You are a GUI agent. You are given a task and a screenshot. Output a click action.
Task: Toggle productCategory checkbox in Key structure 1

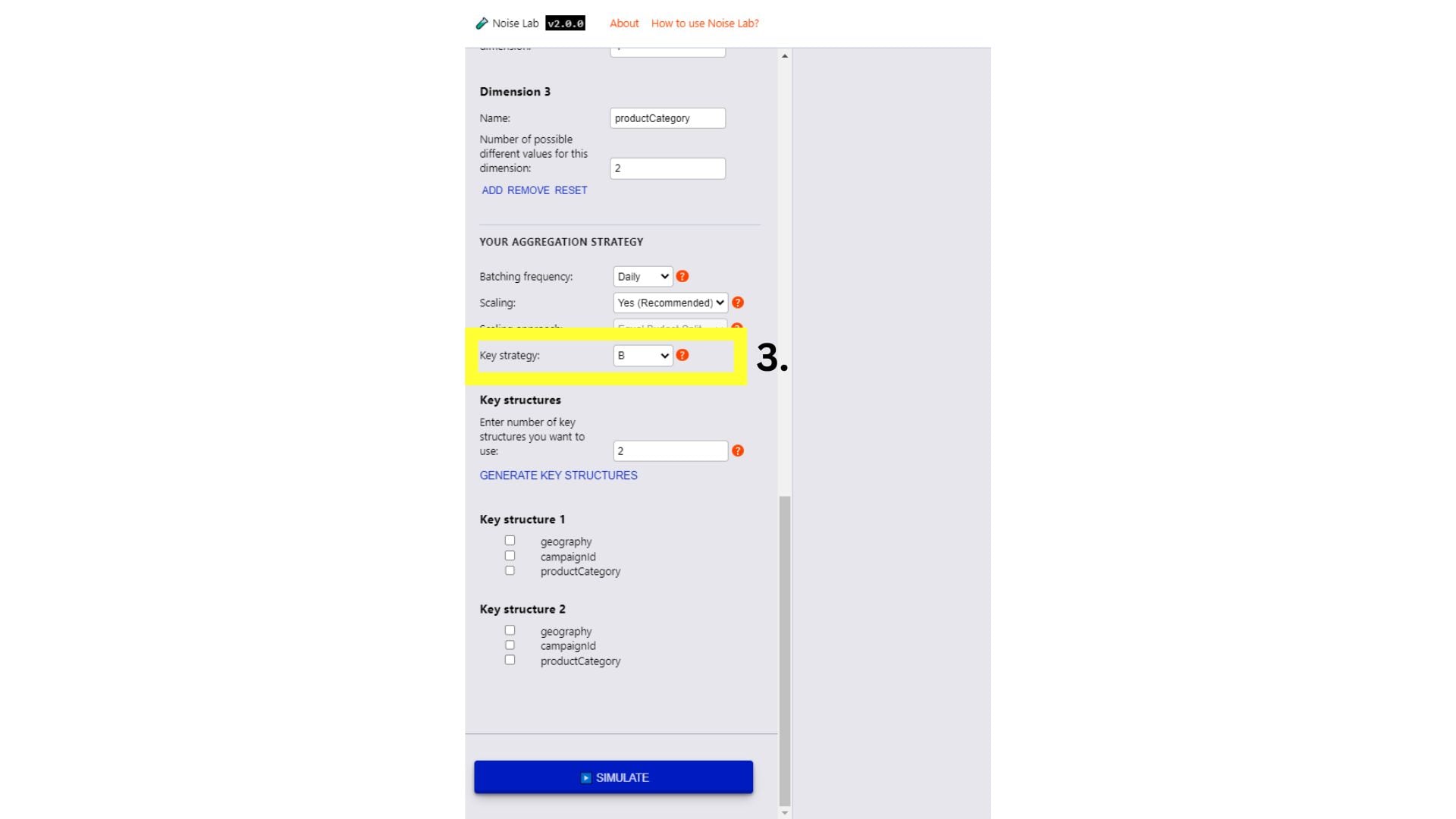pos(509,570)
